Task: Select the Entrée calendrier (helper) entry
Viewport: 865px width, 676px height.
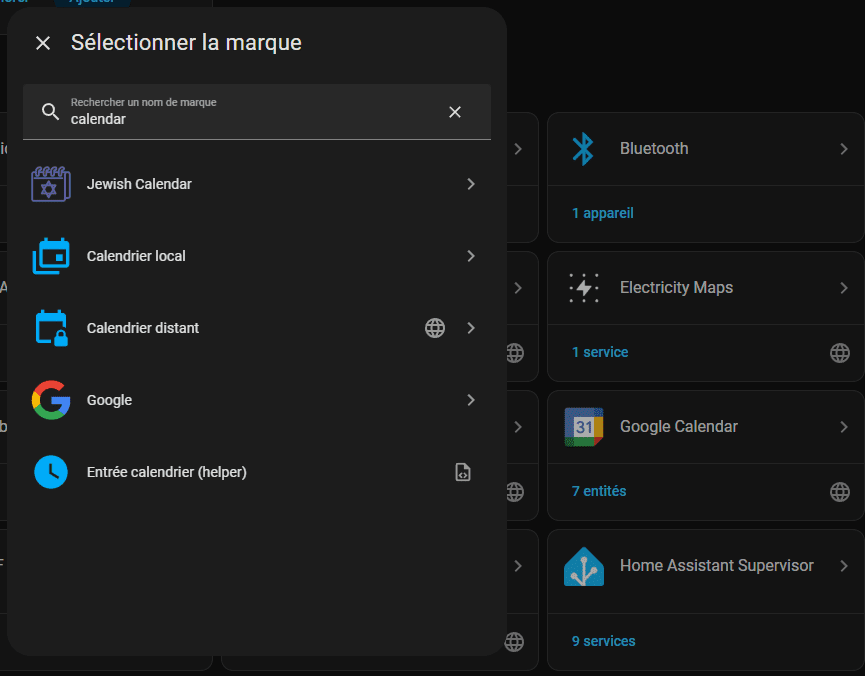Action: point(167,472)
